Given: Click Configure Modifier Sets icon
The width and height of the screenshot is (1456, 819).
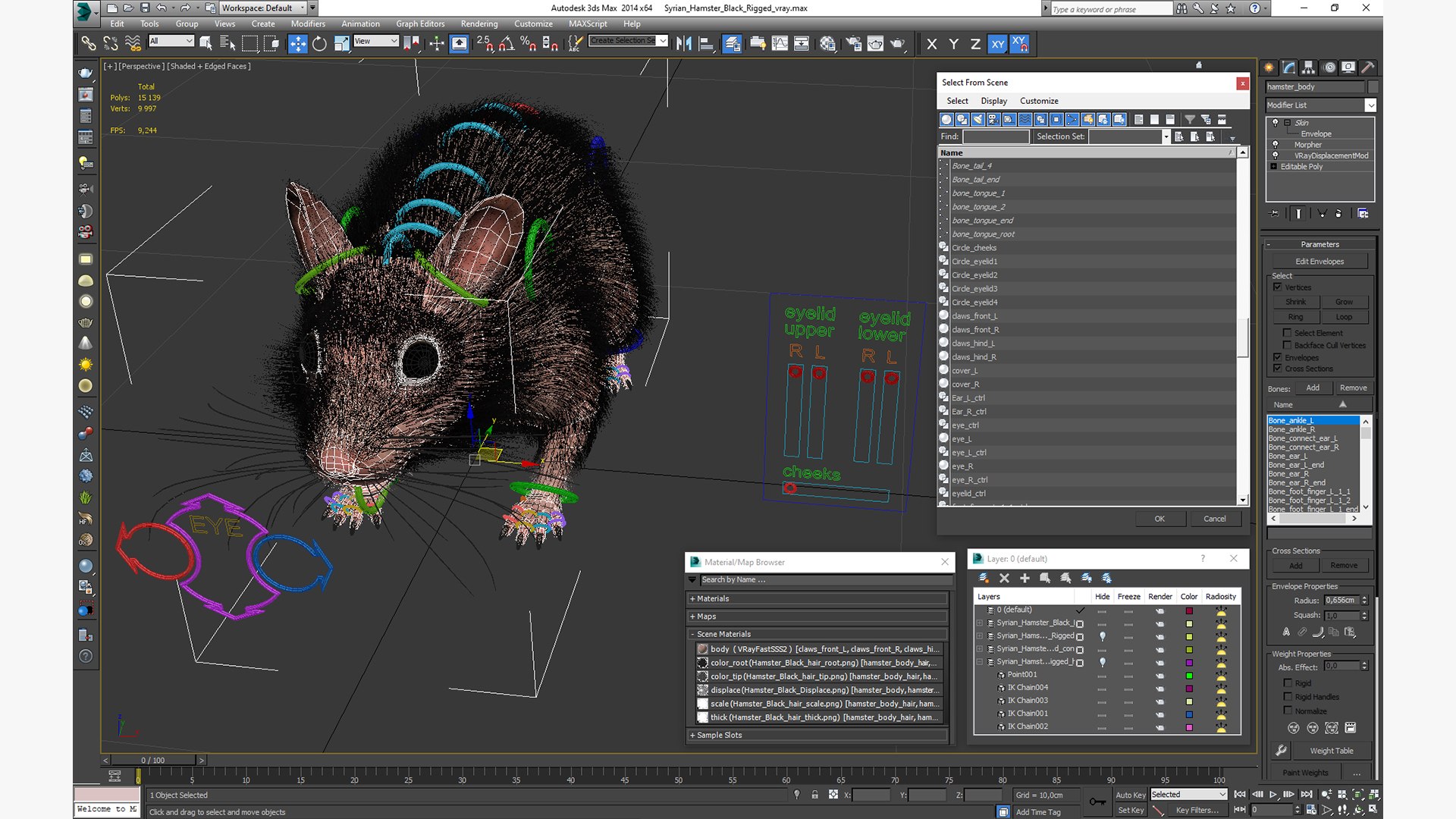Looking at the screenshot, I should pos(1363,214).
